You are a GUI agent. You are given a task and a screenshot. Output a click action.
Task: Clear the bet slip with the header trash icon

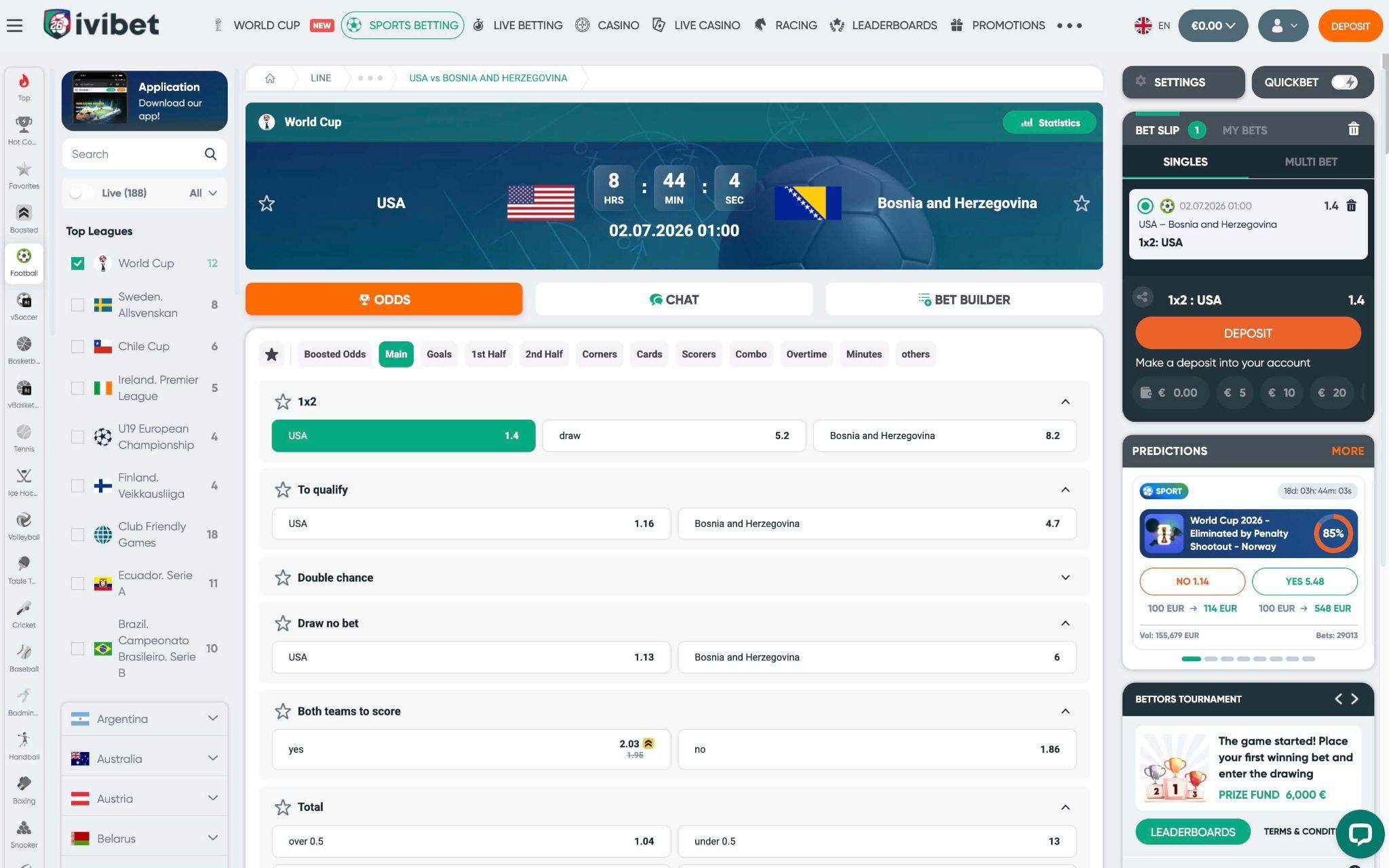coord(1353,129)
